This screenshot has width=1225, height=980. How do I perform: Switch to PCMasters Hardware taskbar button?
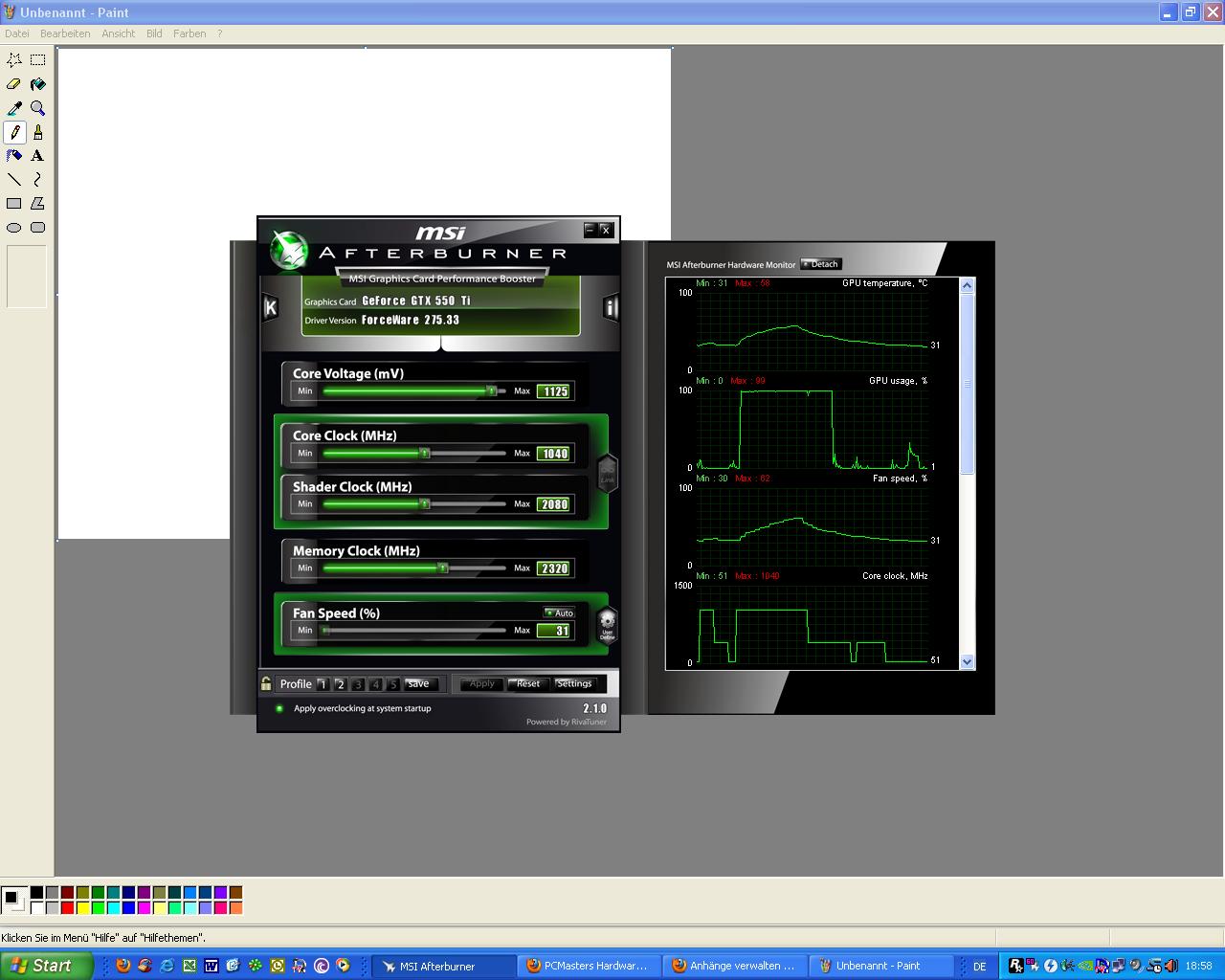tap(589, 966)
